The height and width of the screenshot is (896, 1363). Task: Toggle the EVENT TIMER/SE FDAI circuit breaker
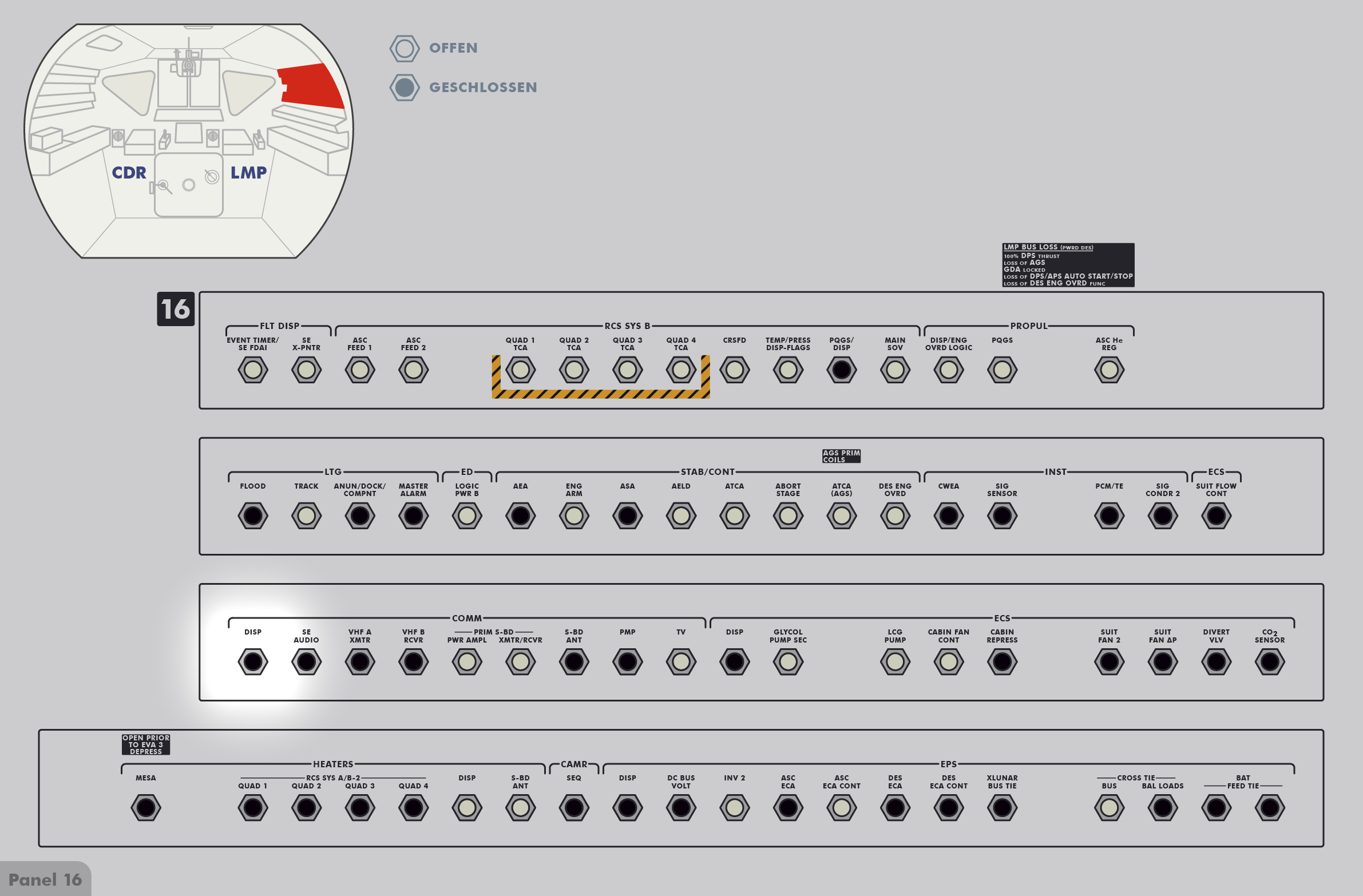point(252,370)
